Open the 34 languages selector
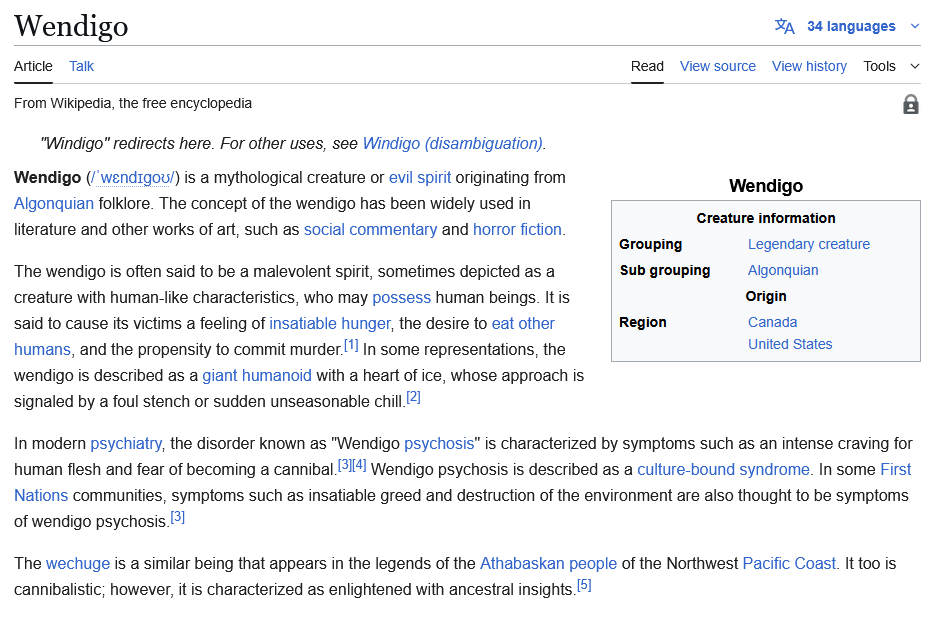The height and width of the screenshot is (617, 939). 851,26
